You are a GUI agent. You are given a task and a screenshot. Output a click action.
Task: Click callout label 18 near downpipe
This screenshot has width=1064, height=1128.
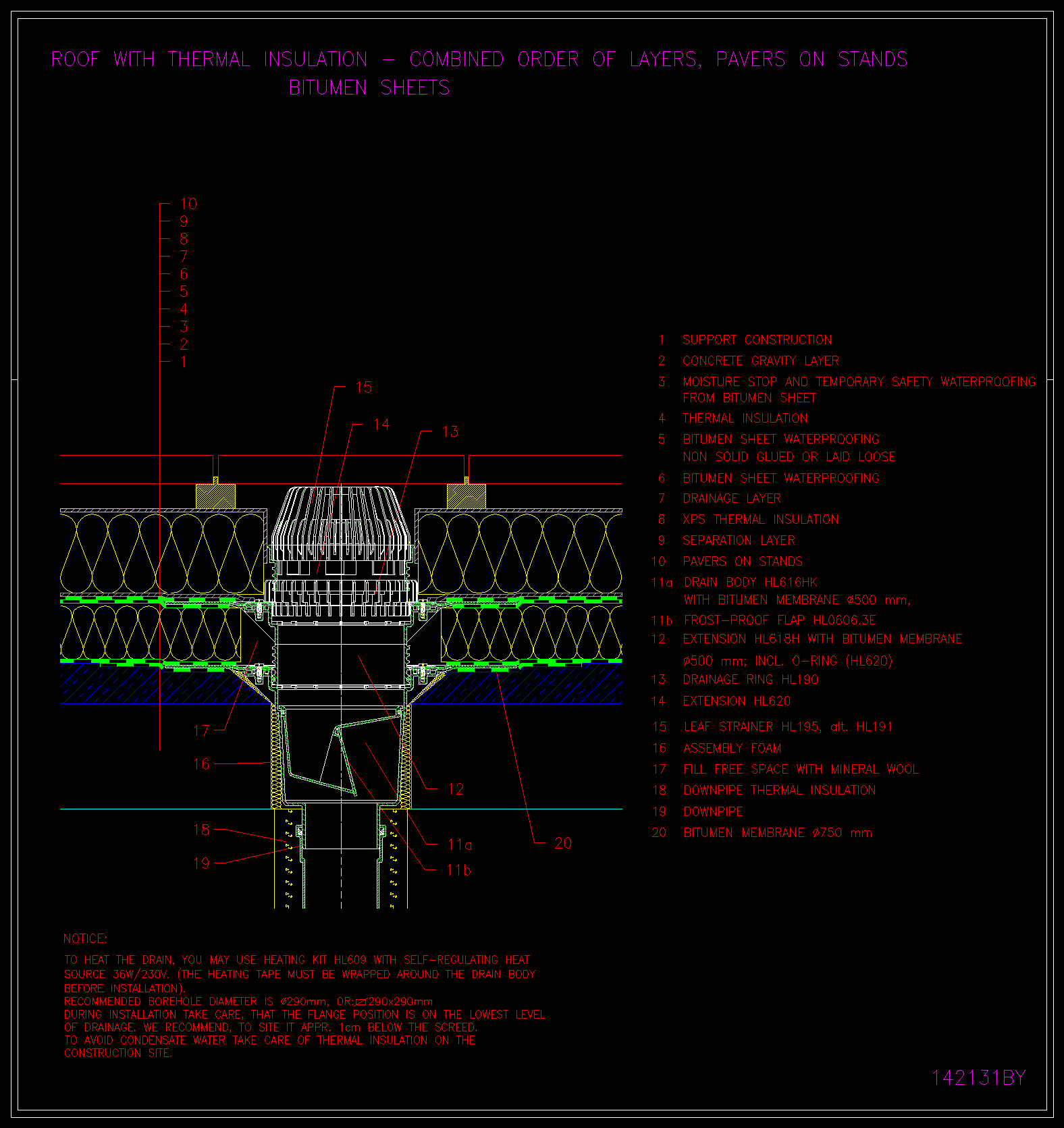(201, 830)
